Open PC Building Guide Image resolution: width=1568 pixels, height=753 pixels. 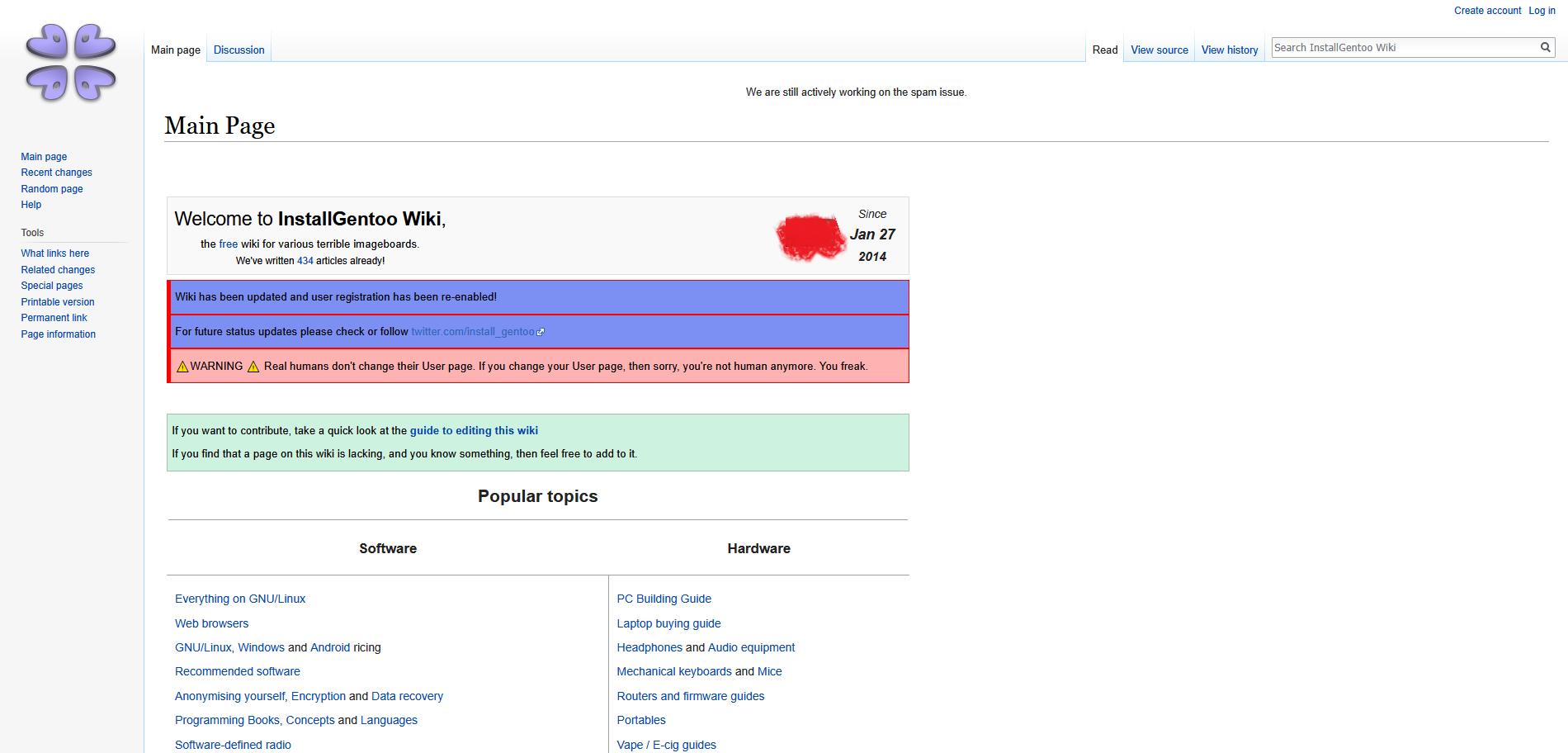664,599
